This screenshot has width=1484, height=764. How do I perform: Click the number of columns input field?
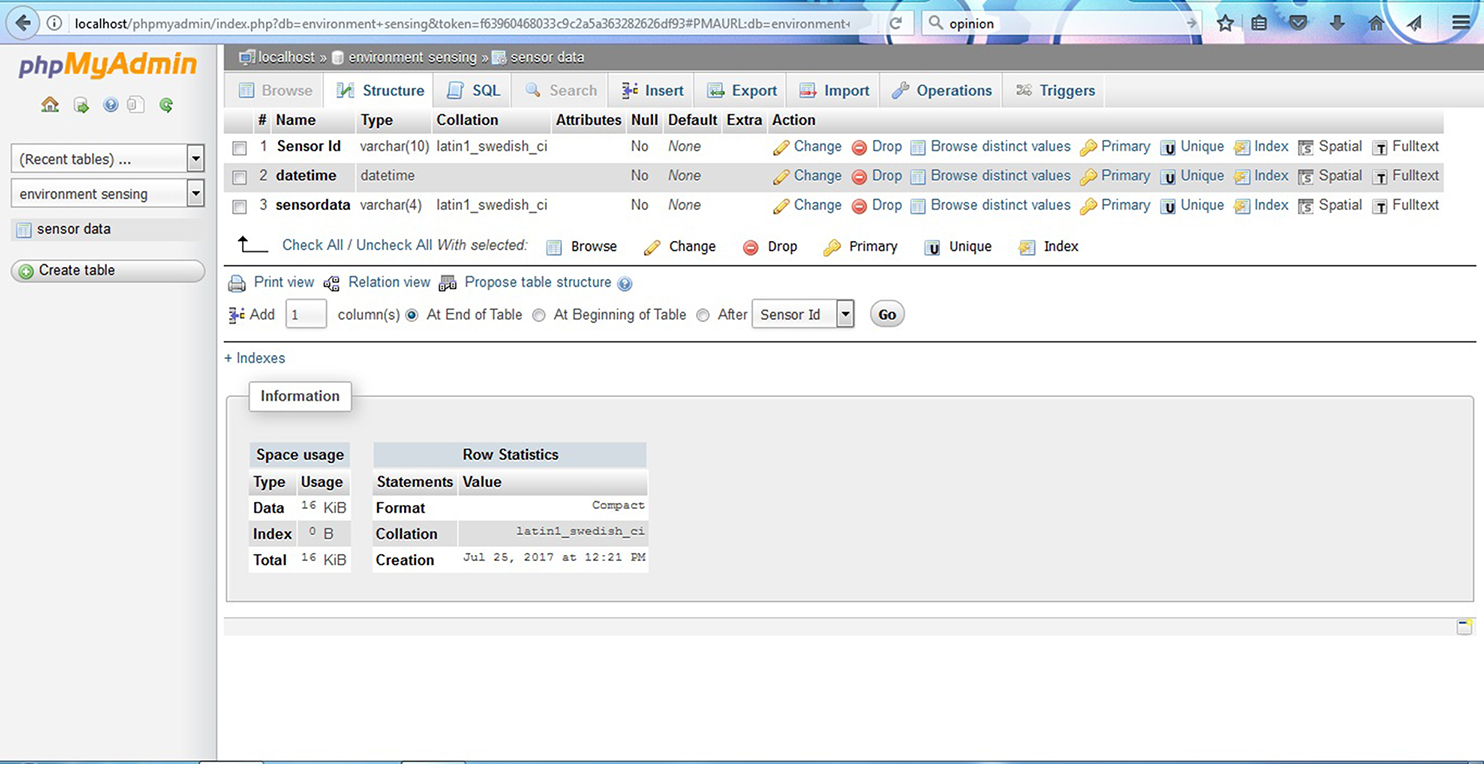point(306,314)
